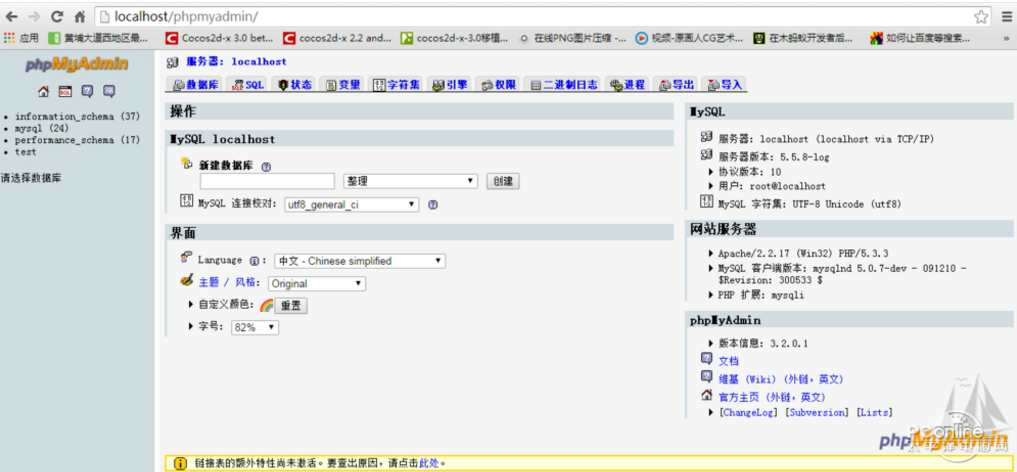Image resolution: width=1017 pixels, height=472 pixels.
Task: Click sidebar house Home icon
Action: tap(43, 91)
